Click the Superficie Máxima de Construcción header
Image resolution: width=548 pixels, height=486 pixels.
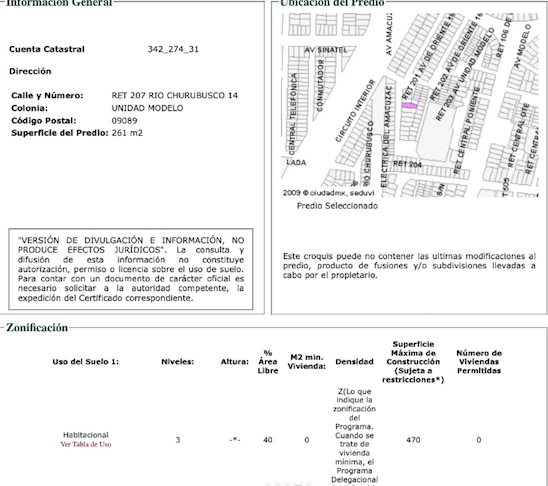point(413,362)
